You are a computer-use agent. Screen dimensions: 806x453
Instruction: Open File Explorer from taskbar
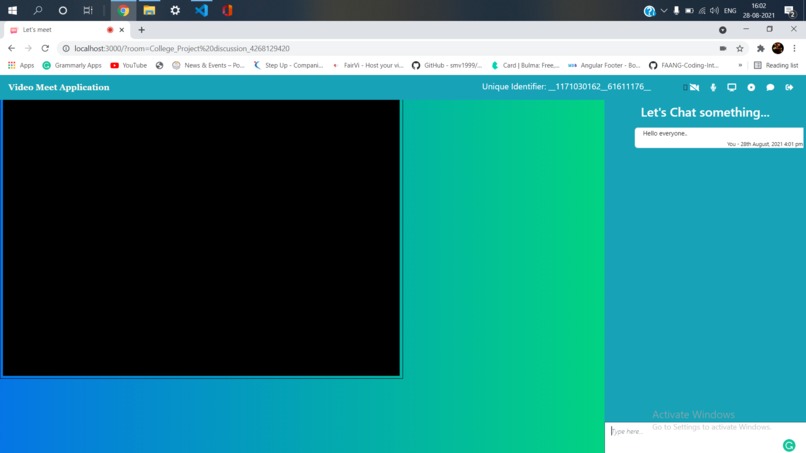point(149,10)
